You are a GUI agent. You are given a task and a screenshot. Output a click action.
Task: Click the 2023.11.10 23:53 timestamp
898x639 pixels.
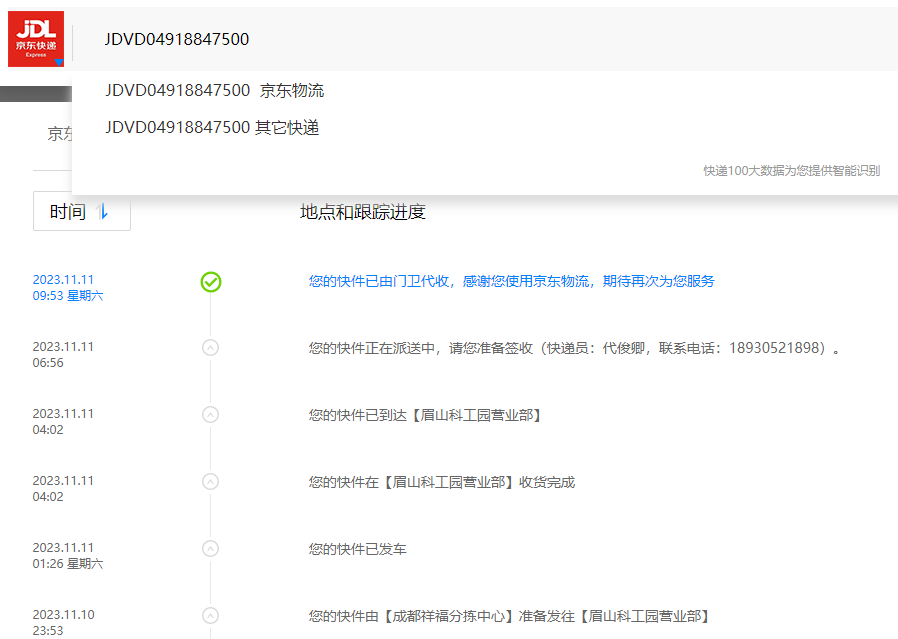(64, 622)
